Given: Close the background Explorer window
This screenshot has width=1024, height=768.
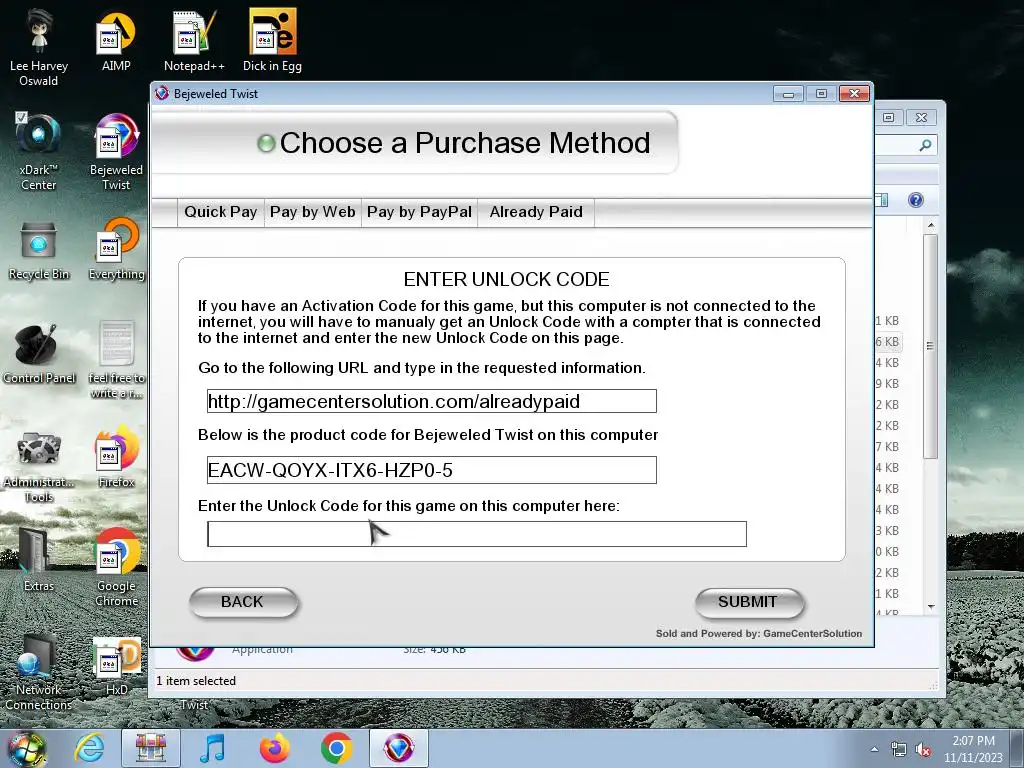Looking at the screenshot, I should [921, 118].
